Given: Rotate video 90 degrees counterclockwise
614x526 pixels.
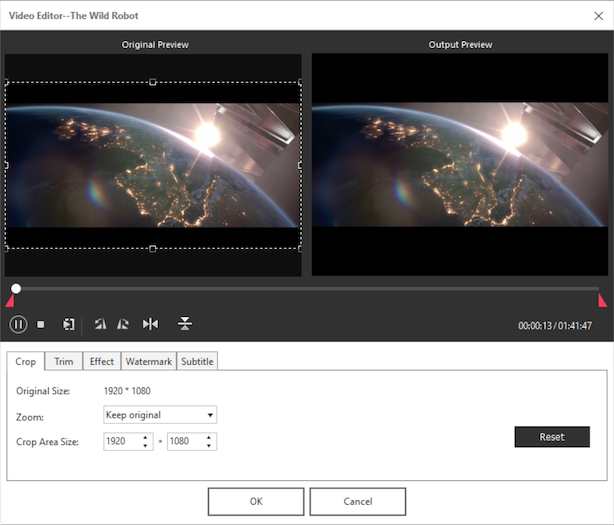Looking at the screenshot, I should tap(100, 324).
